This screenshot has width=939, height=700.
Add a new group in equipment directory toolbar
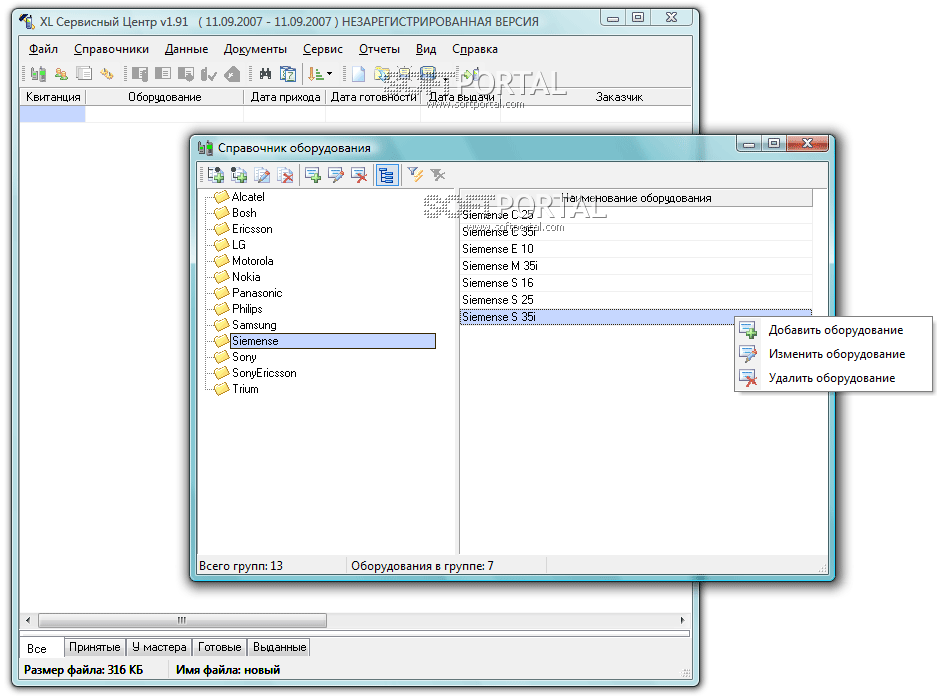click(x=216, y=175)
